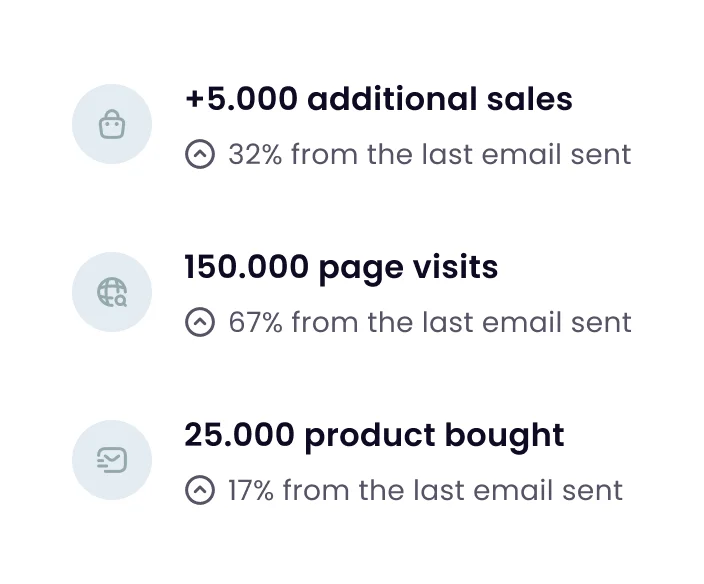Click the words 'product bought'
Screen dimensions: 704x584
pos(435,435)
